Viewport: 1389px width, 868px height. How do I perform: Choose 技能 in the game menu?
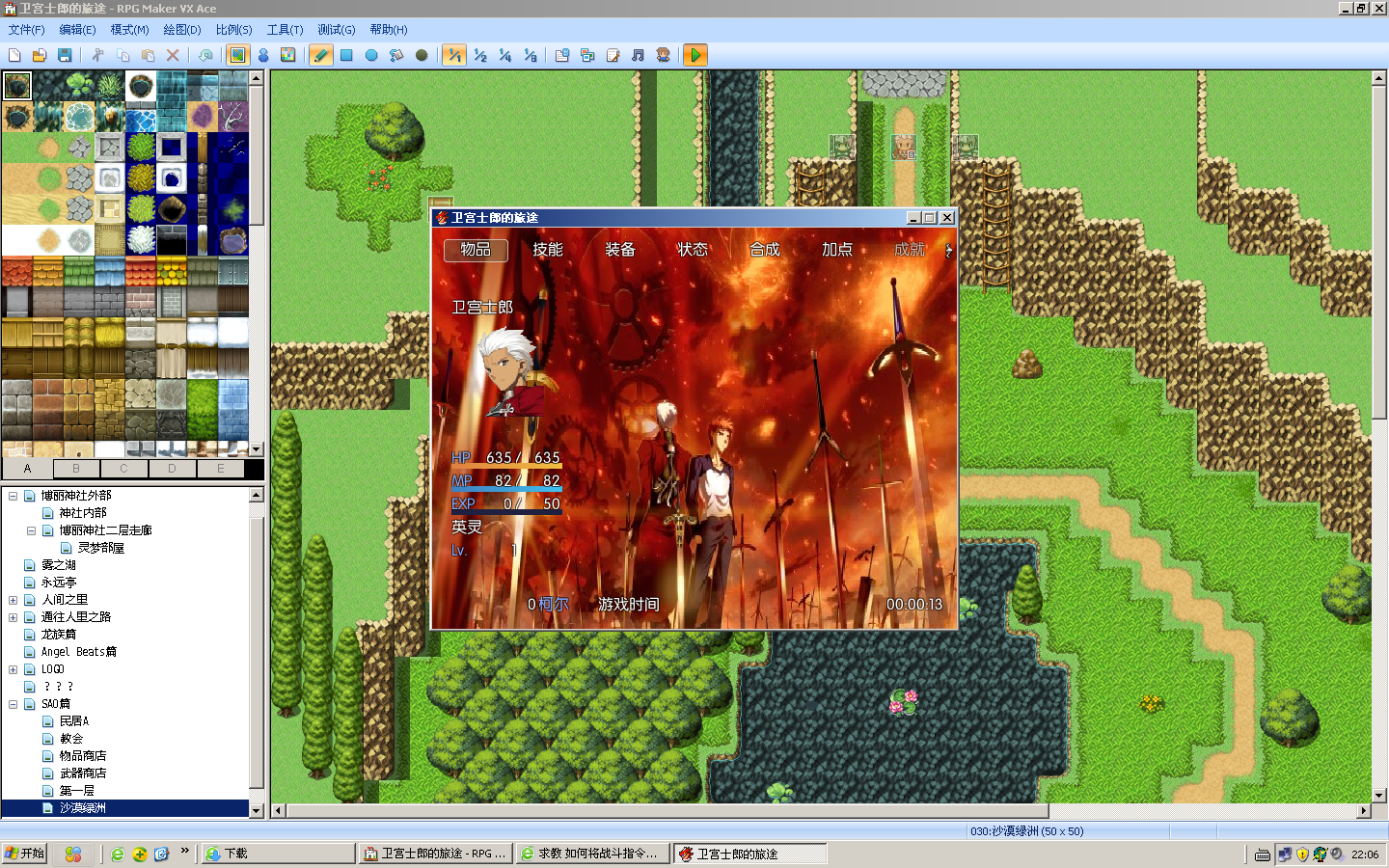tap(548, 250)
